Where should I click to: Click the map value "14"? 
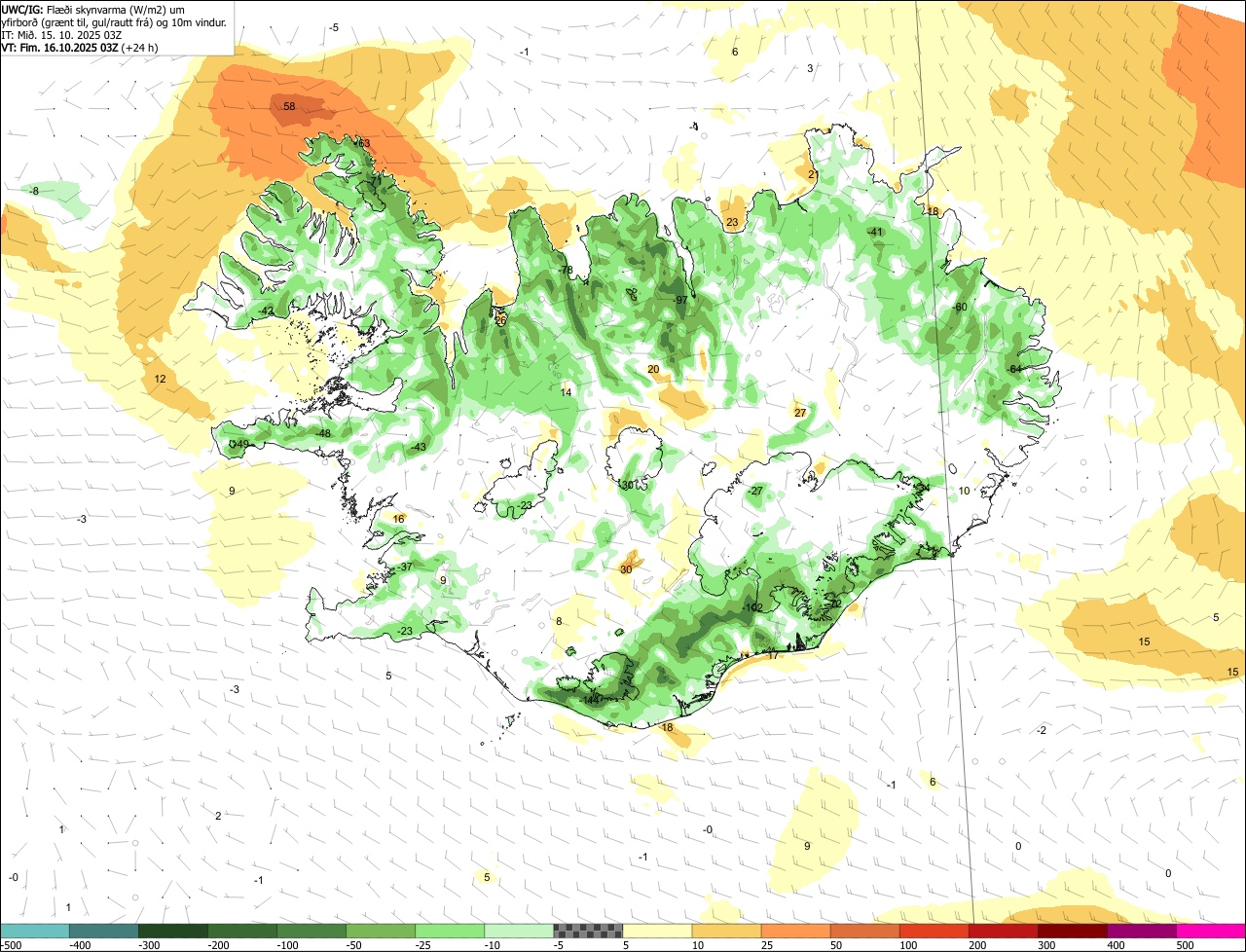[x=567, y=392]
